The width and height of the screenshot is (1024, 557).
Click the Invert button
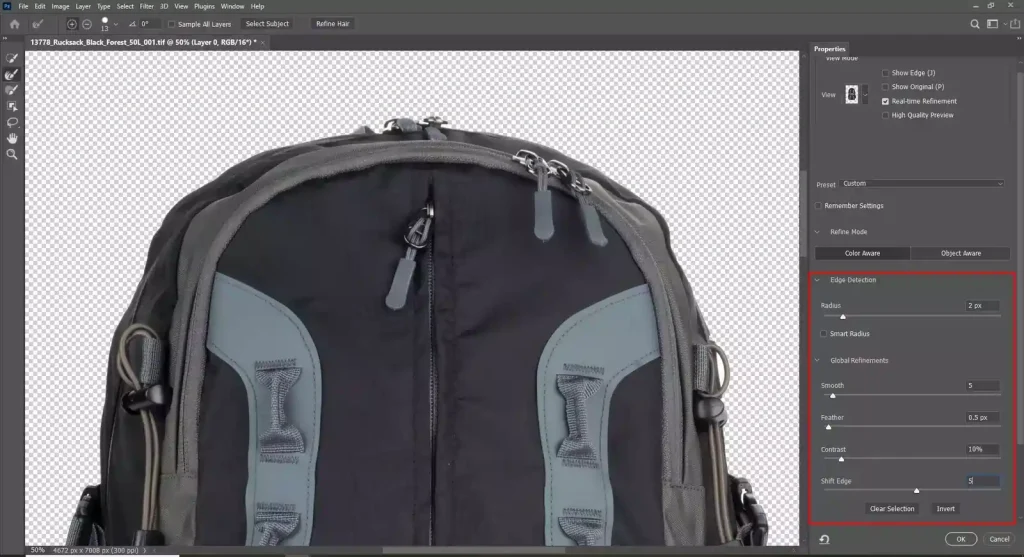coord(945,509)
